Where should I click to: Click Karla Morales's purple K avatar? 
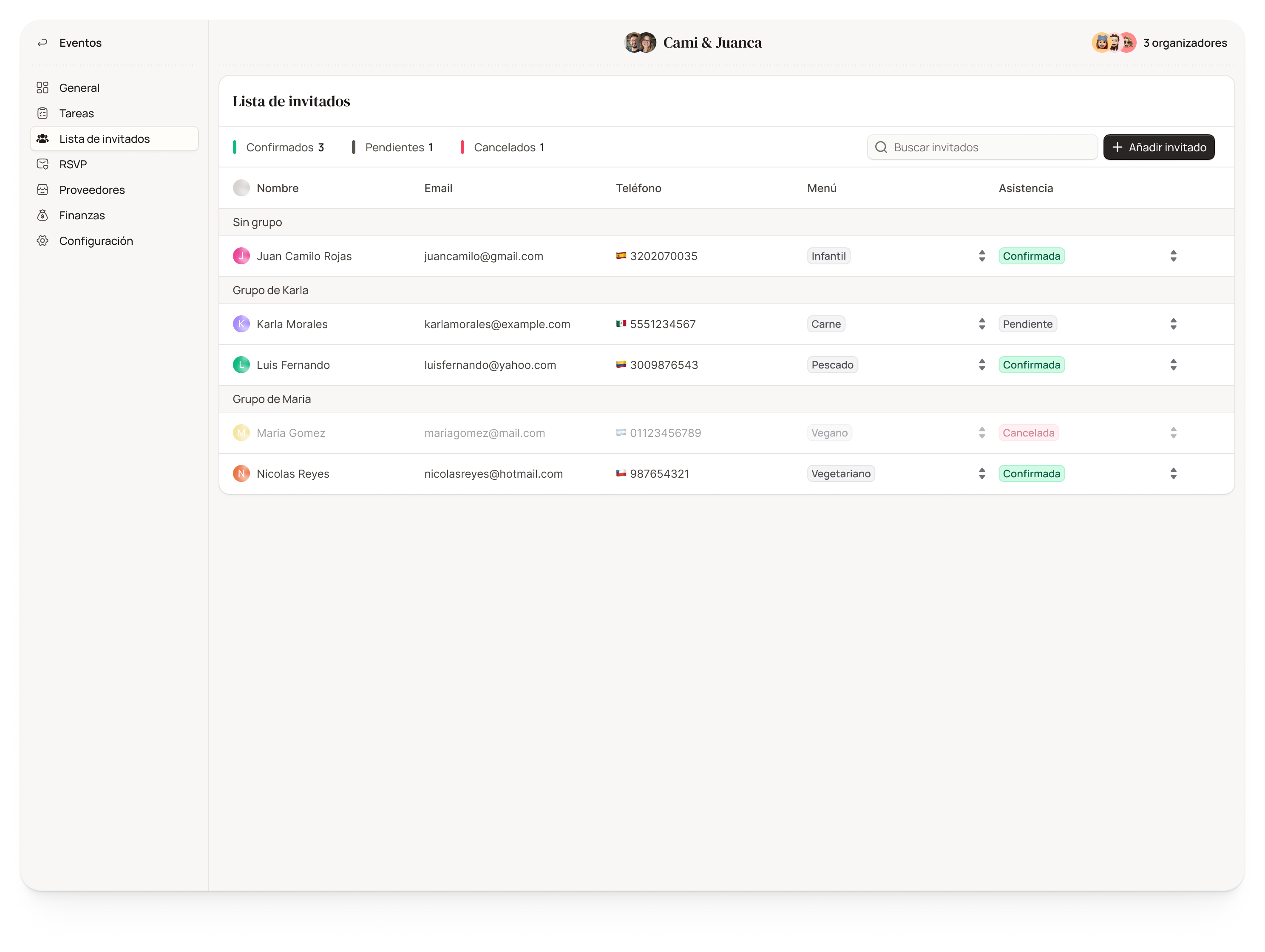241,323
